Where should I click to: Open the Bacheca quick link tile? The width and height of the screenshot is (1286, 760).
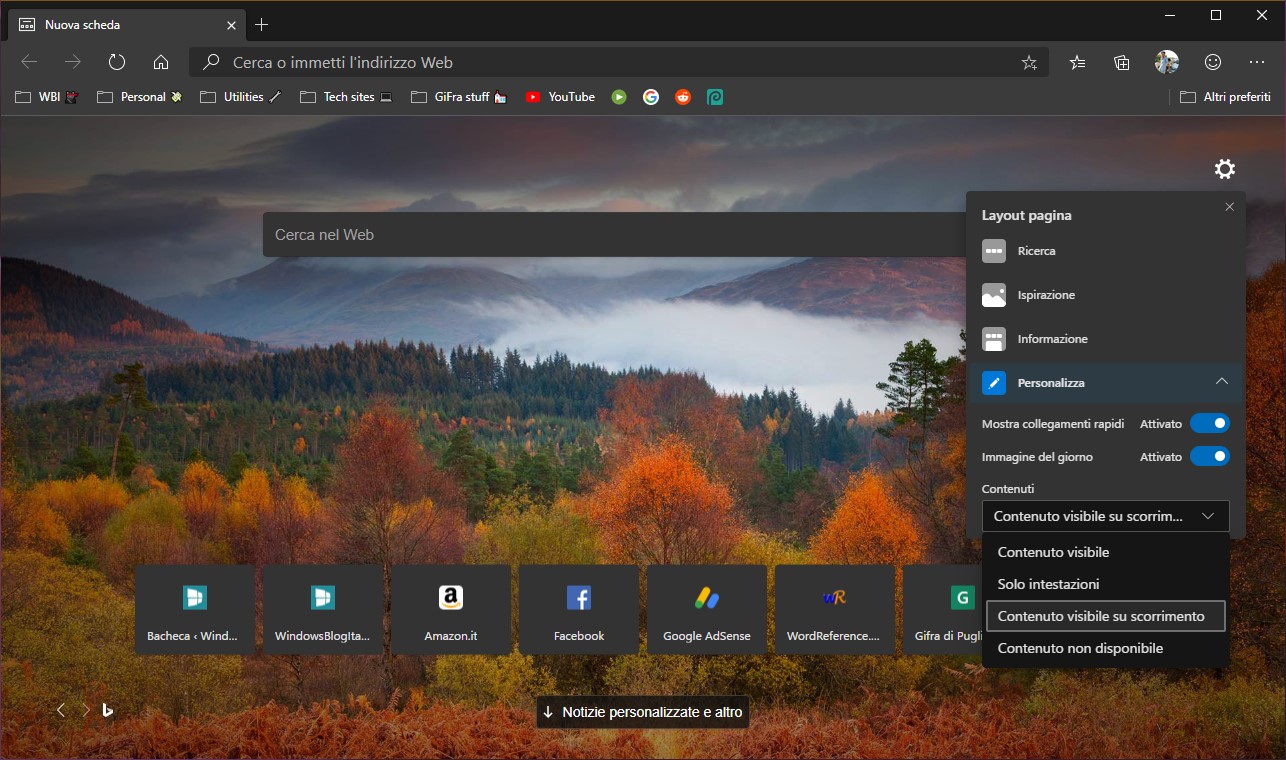pos(195,610)
